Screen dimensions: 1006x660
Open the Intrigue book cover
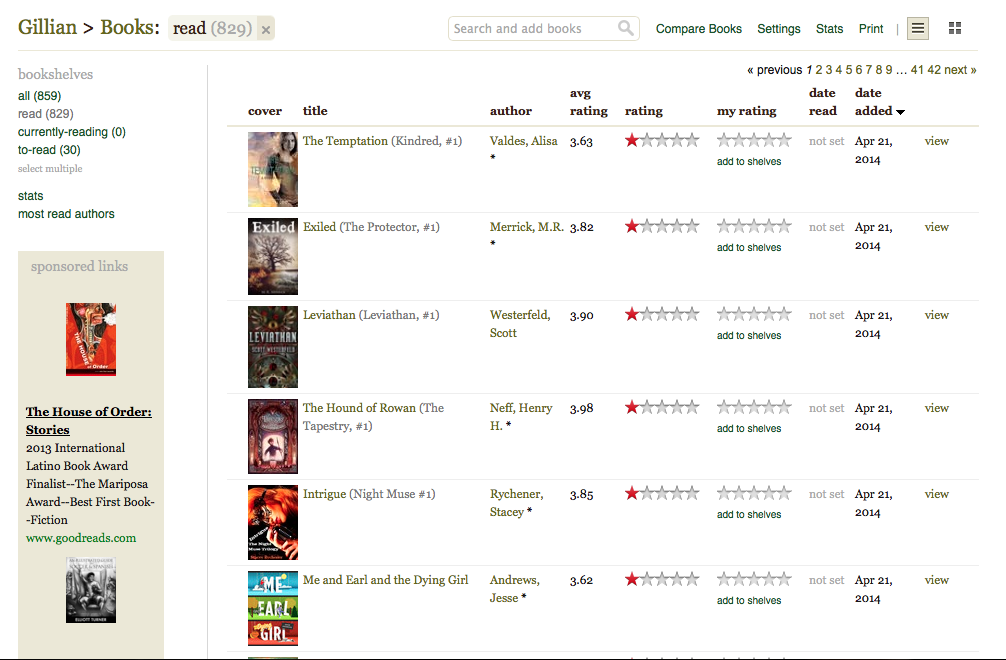point(273,523)
